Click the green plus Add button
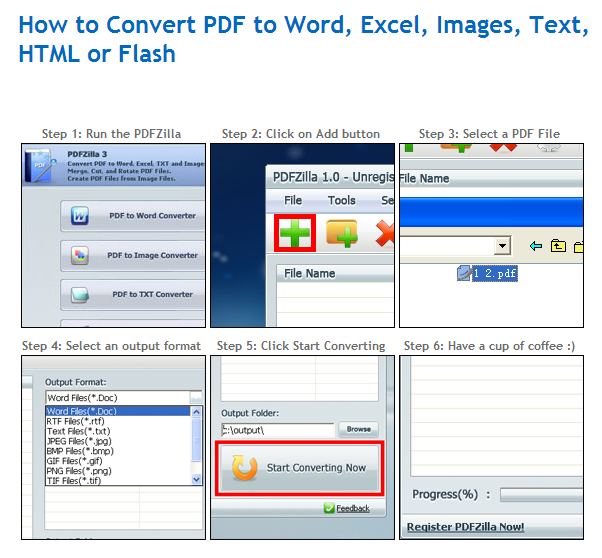602x558 pixels. point(295,234)
